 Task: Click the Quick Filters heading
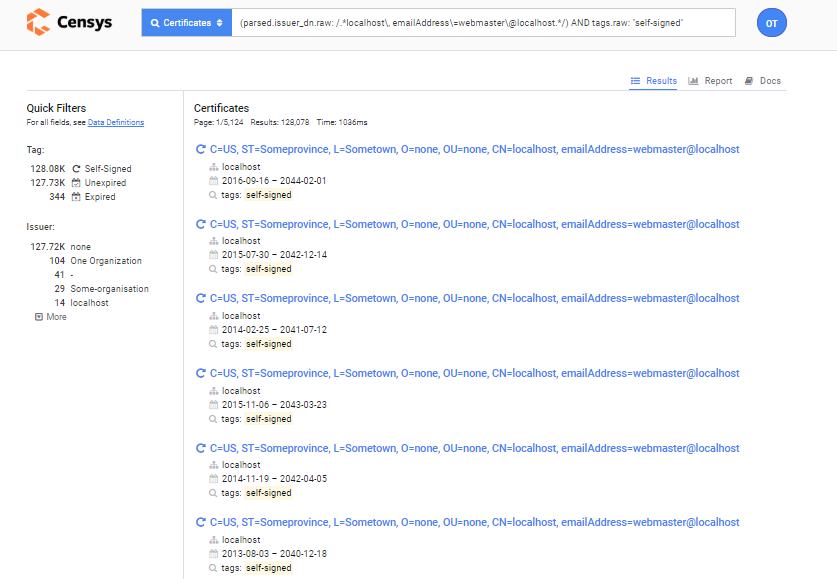[56, 108]
